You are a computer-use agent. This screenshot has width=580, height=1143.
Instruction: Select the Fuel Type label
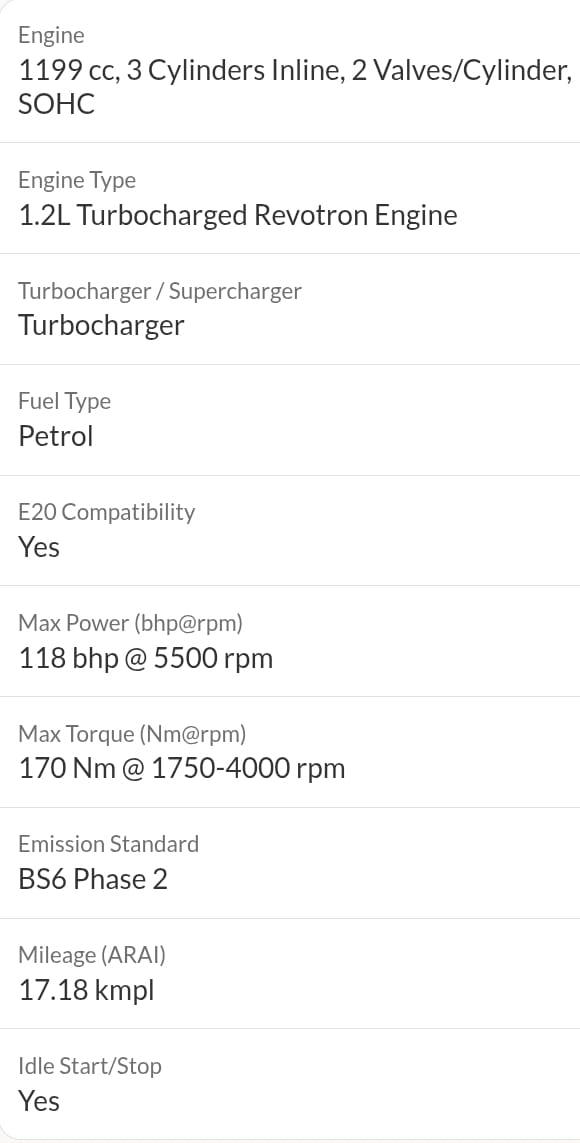coord(64,402)
